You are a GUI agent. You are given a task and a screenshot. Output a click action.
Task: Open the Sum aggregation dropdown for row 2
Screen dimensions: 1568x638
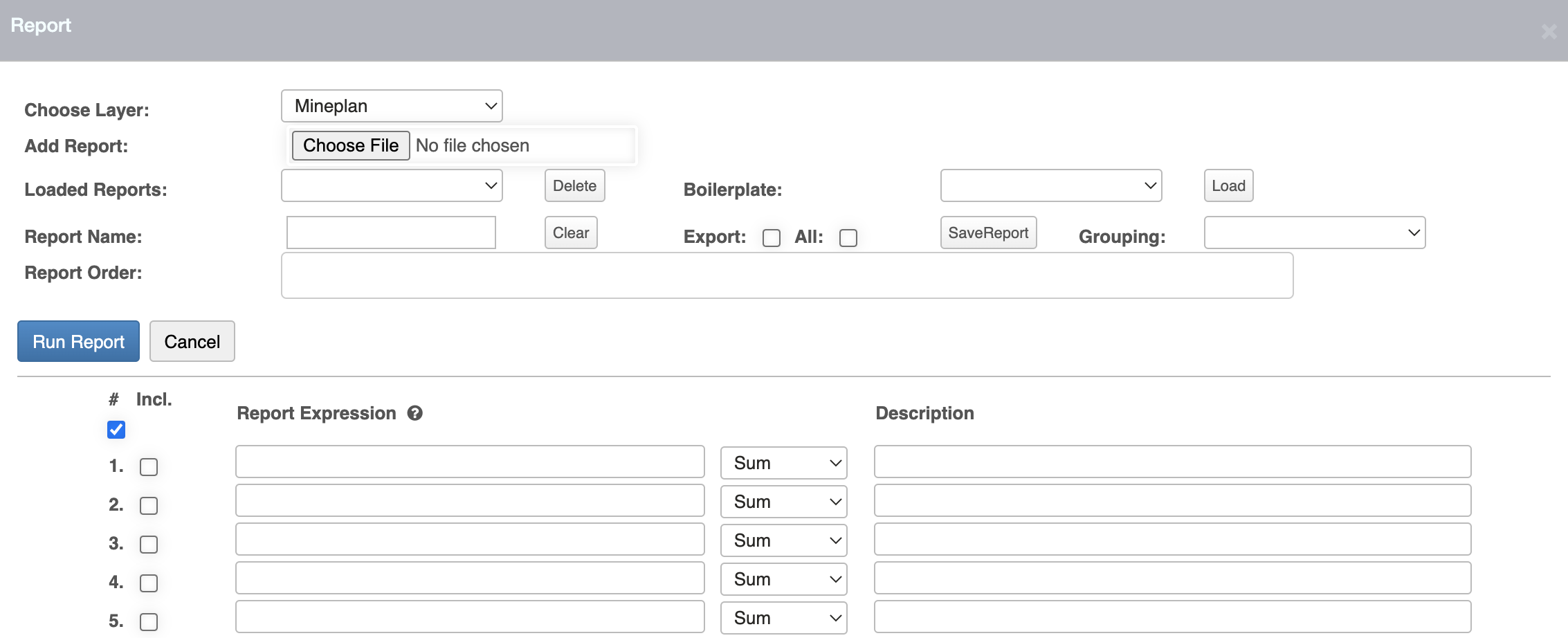[783, 502]
